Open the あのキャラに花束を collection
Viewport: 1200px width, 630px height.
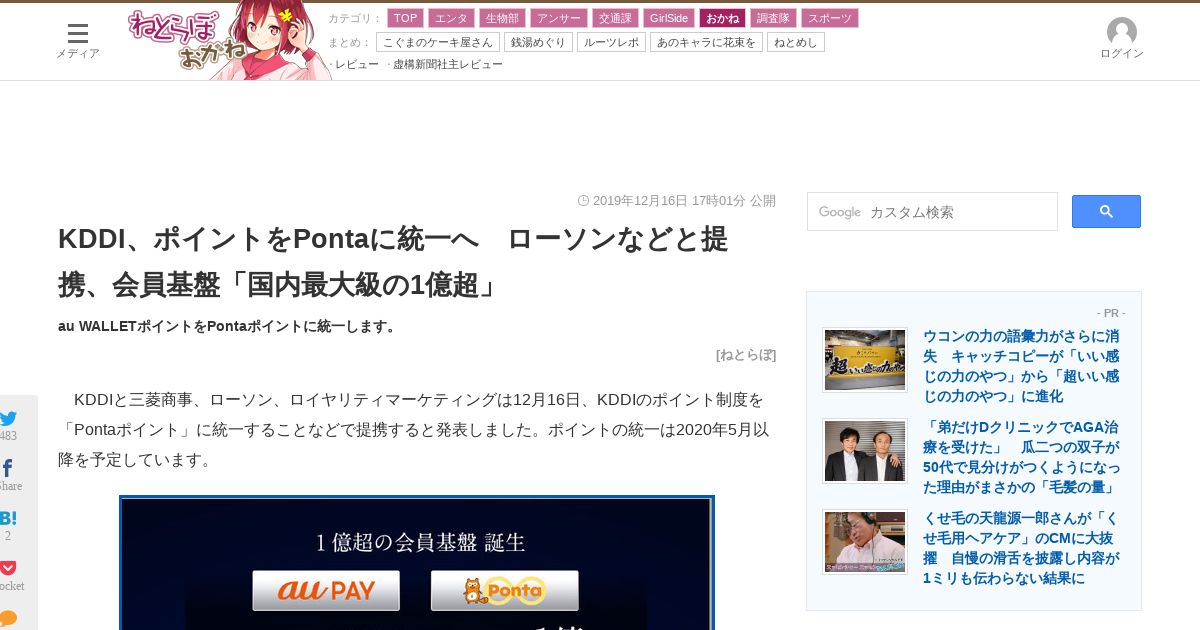[x=706, y=42]
